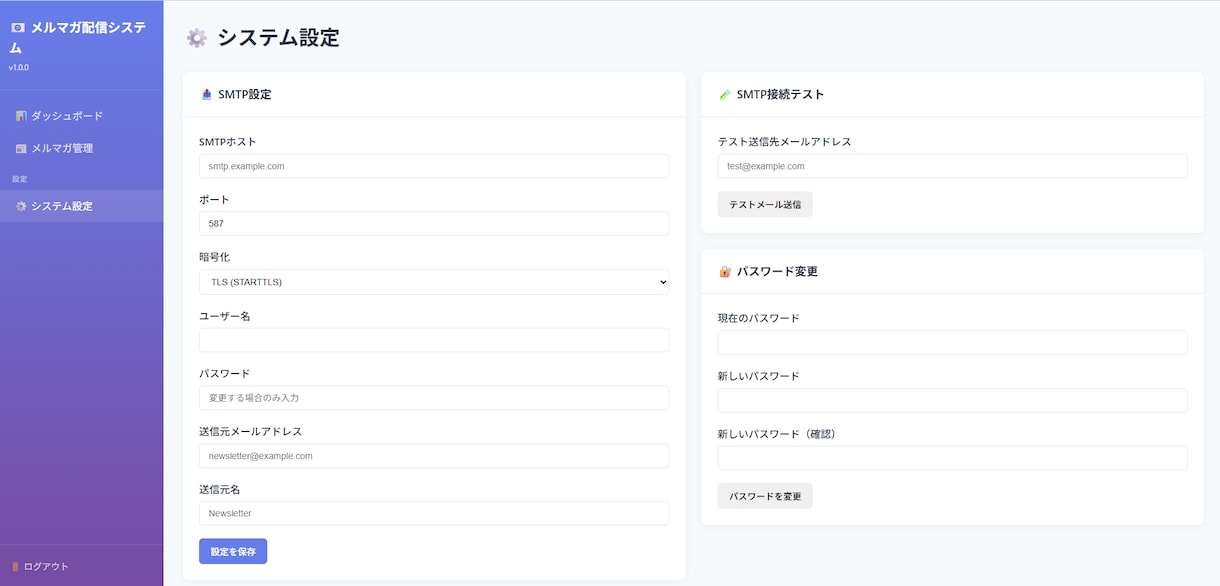The height and width of the screenshot is (586, 1220).
Task: Go to メルマガ管理 in the sidebar
Action: click(x=81, y=148)
